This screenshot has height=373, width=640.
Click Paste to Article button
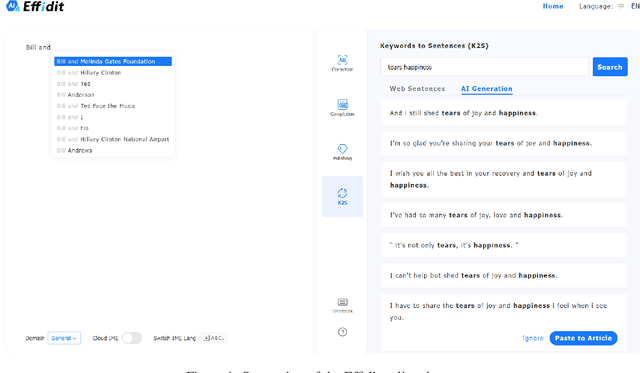(583, 338)
